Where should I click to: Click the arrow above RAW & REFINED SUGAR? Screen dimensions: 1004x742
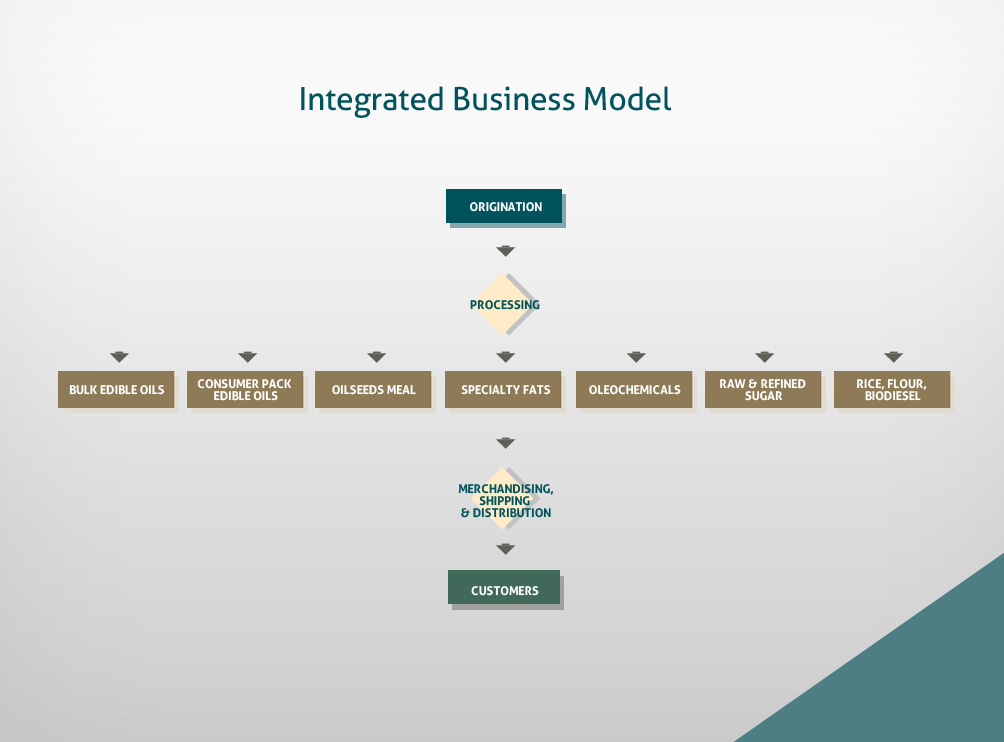pyautogui.click(x=765, y=357)
